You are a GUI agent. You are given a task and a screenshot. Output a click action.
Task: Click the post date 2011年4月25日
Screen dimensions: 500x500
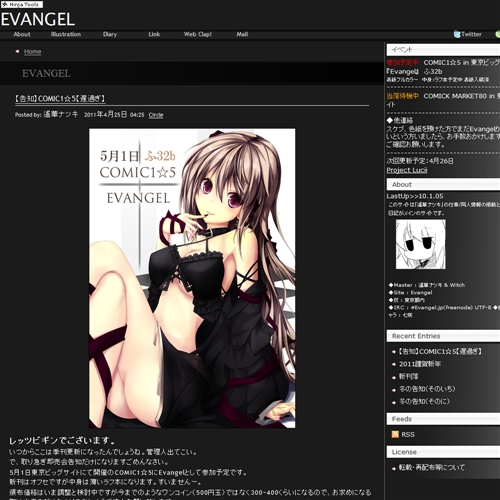(x=105, y=115)
